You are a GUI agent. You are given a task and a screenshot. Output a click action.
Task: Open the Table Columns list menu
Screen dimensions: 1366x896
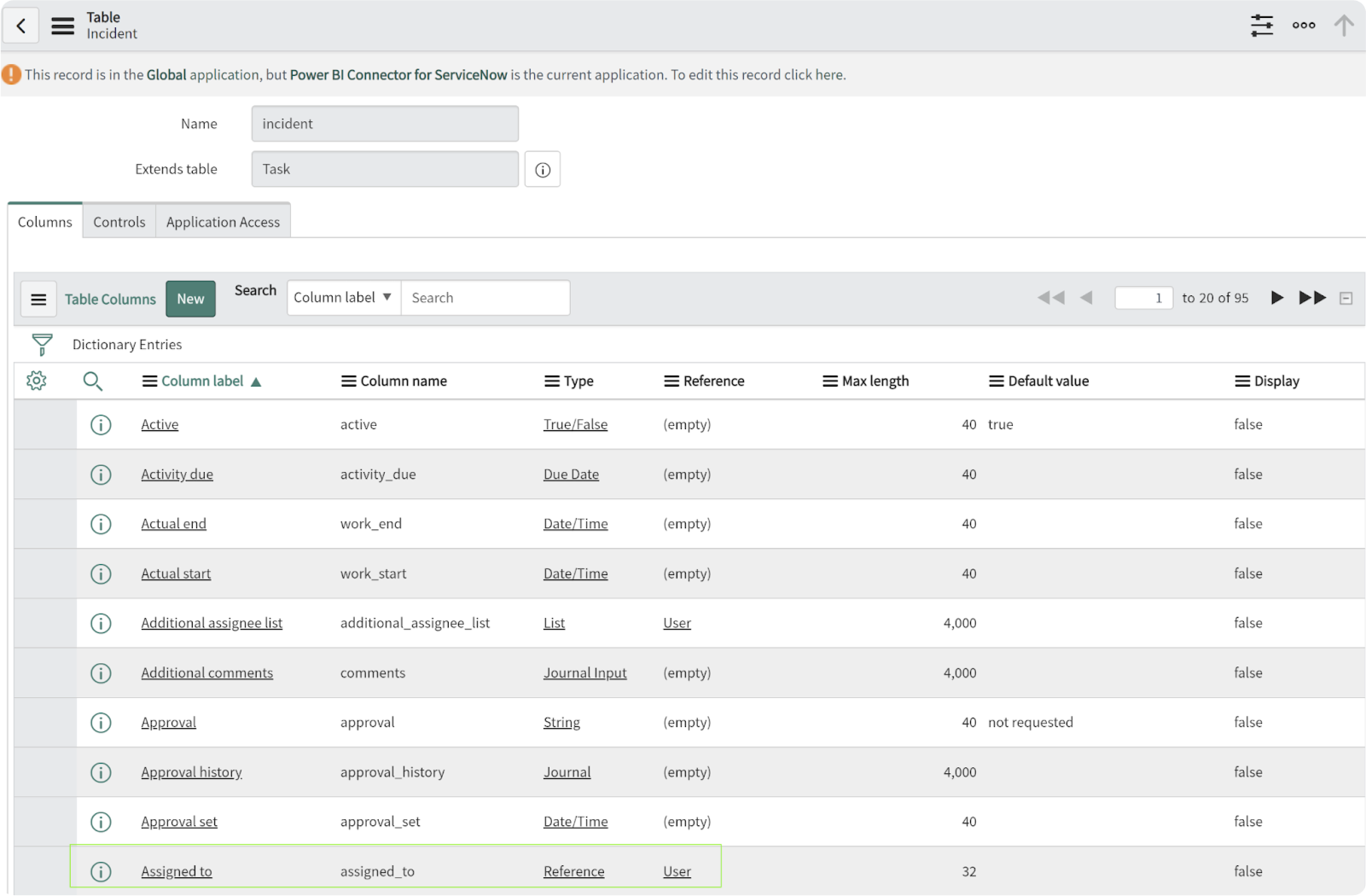(38, 299)
